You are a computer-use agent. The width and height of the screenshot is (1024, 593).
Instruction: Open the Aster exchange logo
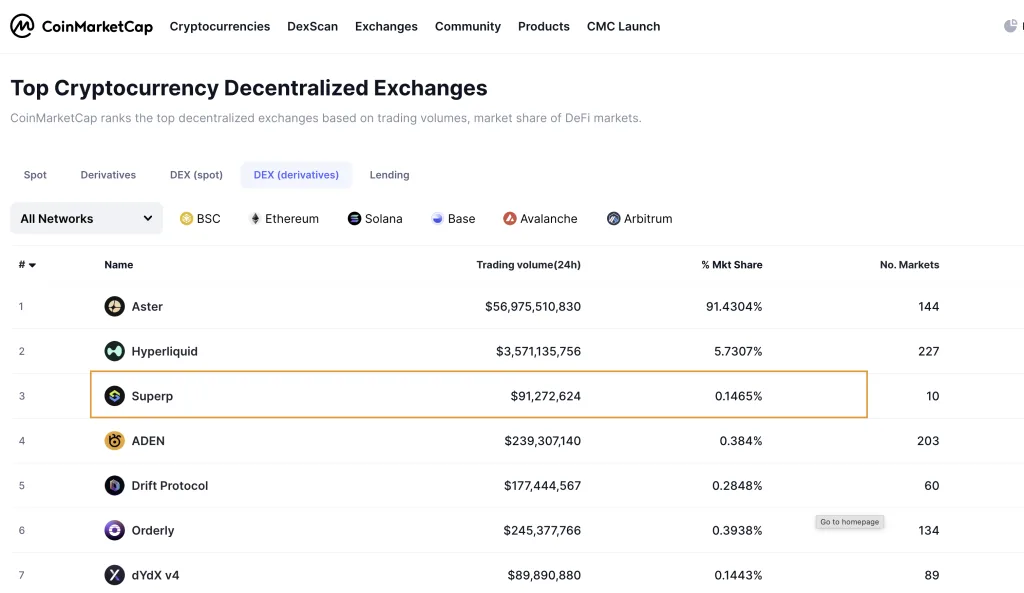[114, 306]
